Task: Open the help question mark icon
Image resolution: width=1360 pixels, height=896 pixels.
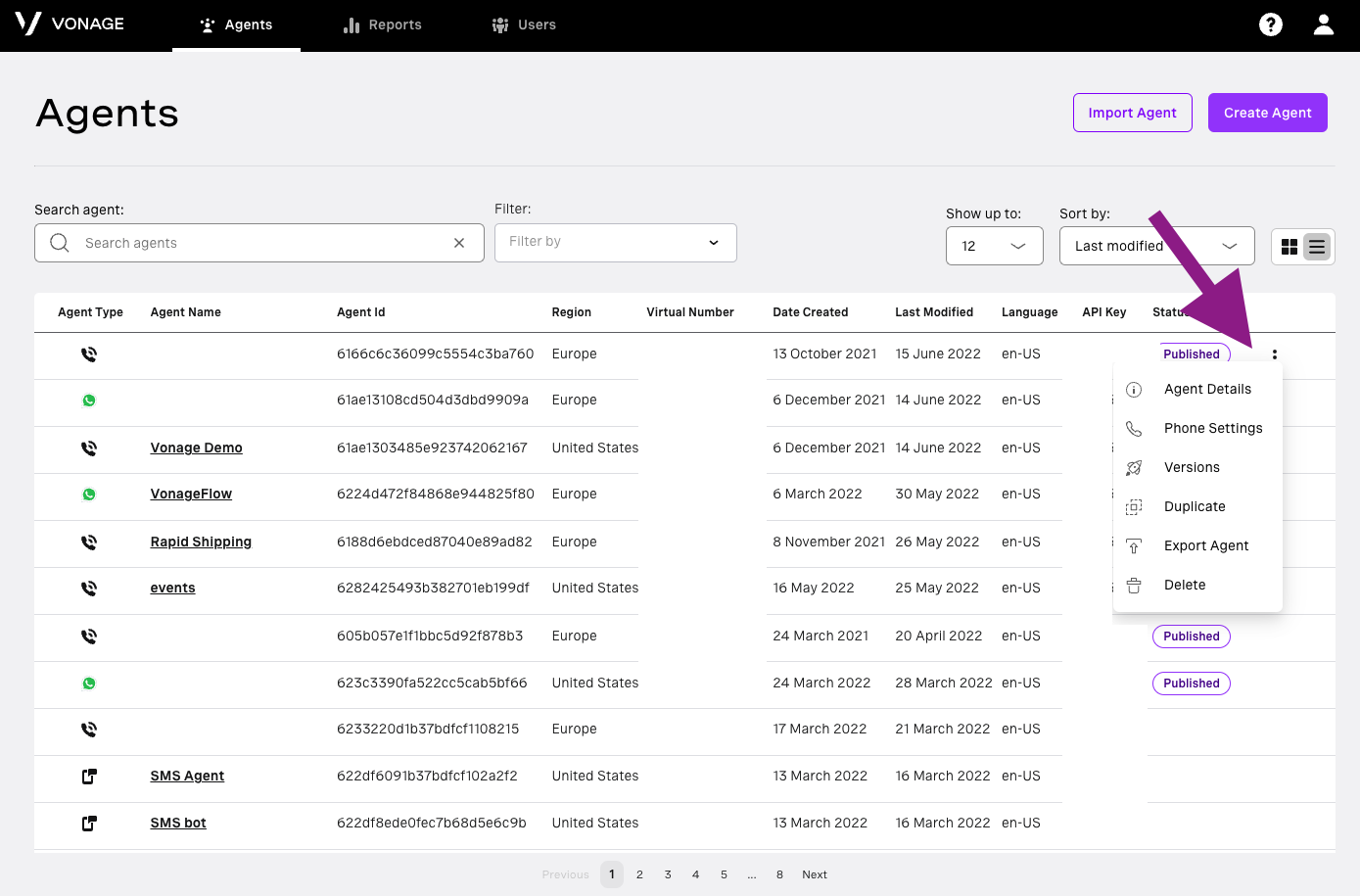Action: click(x=1271, y=24)
